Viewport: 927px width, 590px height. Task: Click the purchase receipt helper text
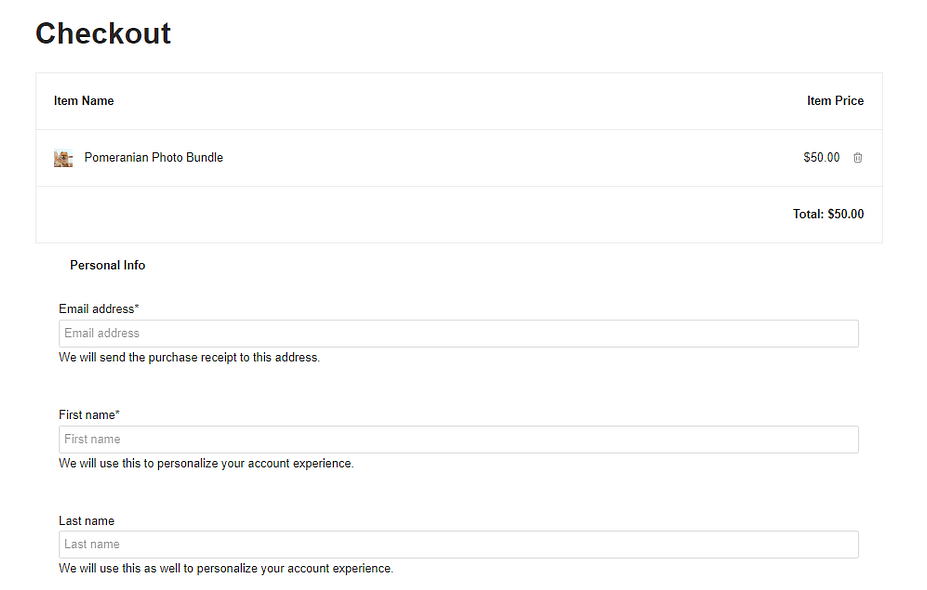(x=189, y=357)
